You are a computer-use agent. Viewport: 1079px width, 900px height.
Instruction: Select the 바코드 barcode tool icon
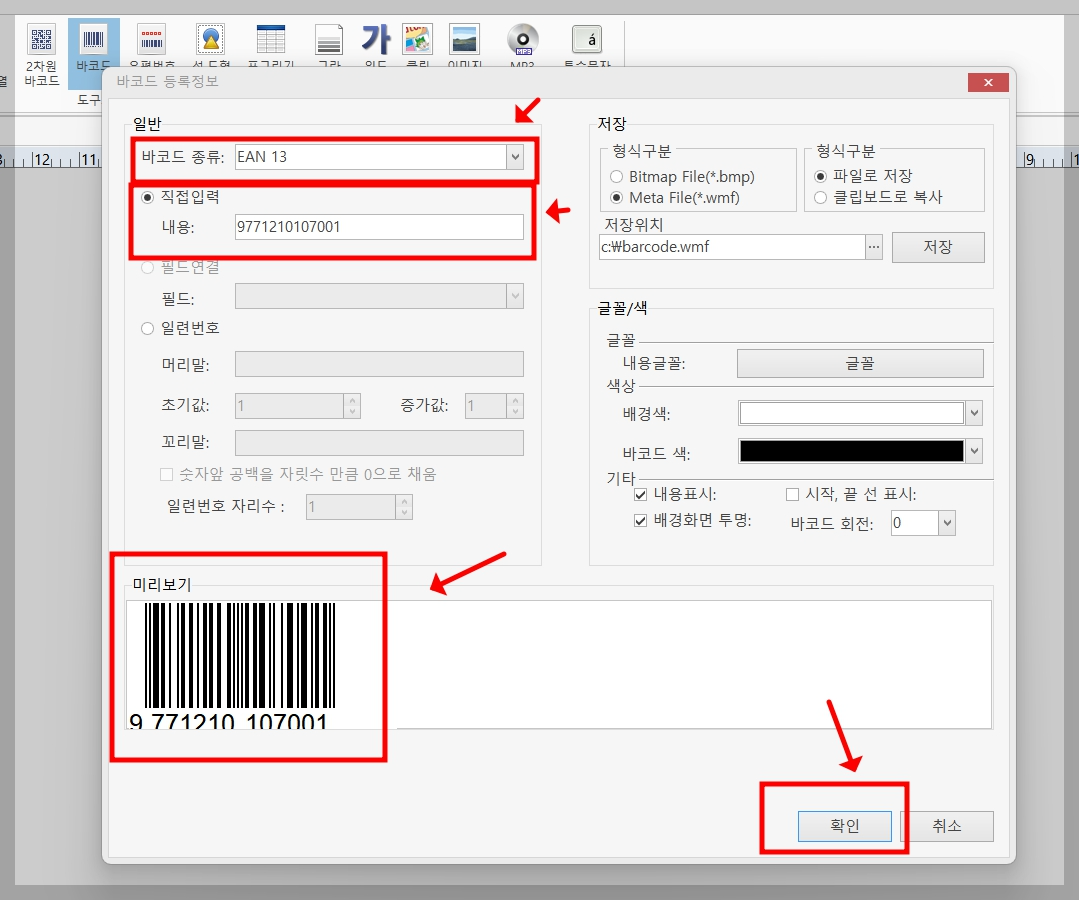(93, 39)
